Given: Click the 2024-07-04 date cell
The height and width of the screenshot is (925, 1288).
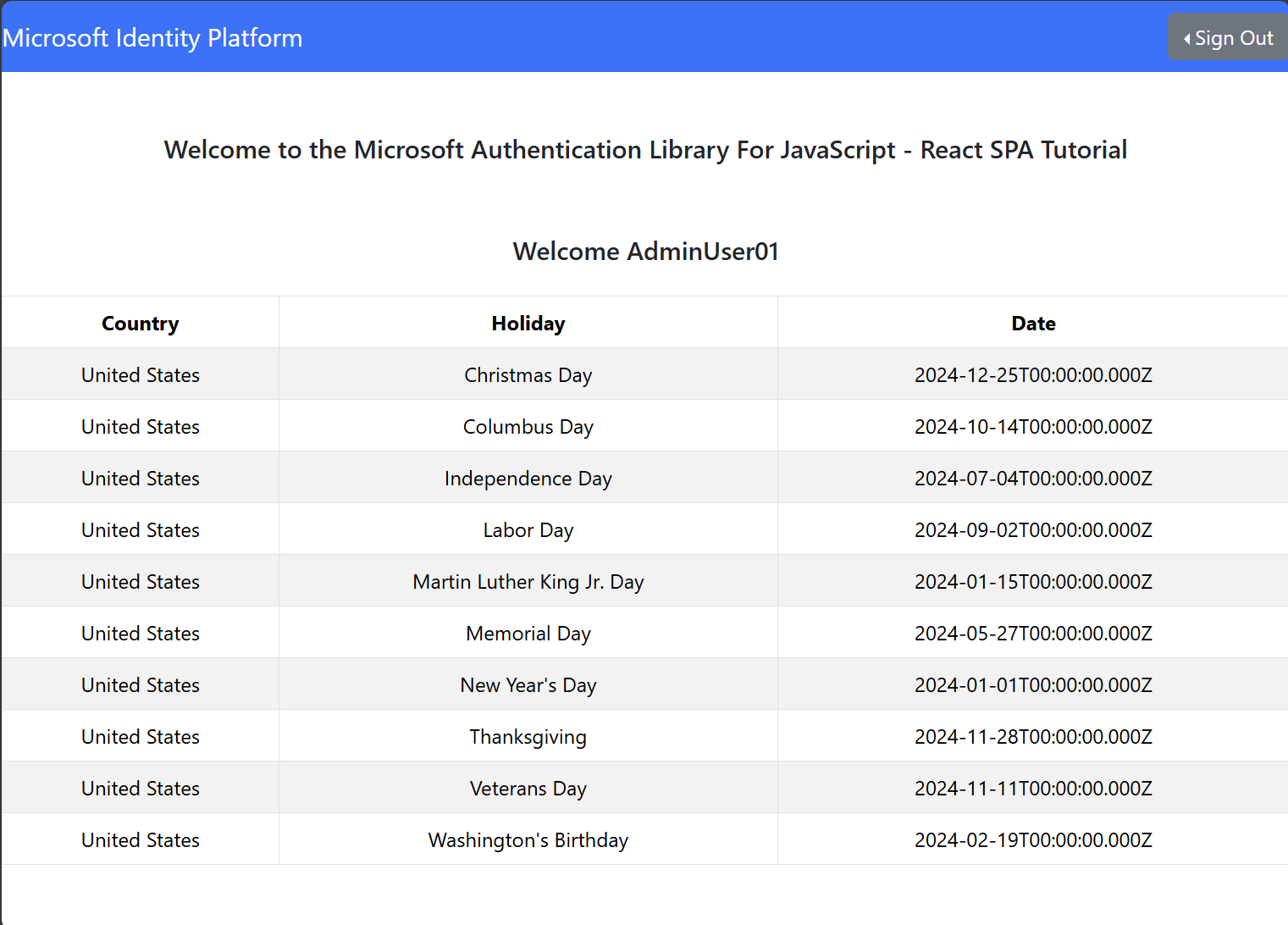Looking at the screenshot, I should 1033,479.
